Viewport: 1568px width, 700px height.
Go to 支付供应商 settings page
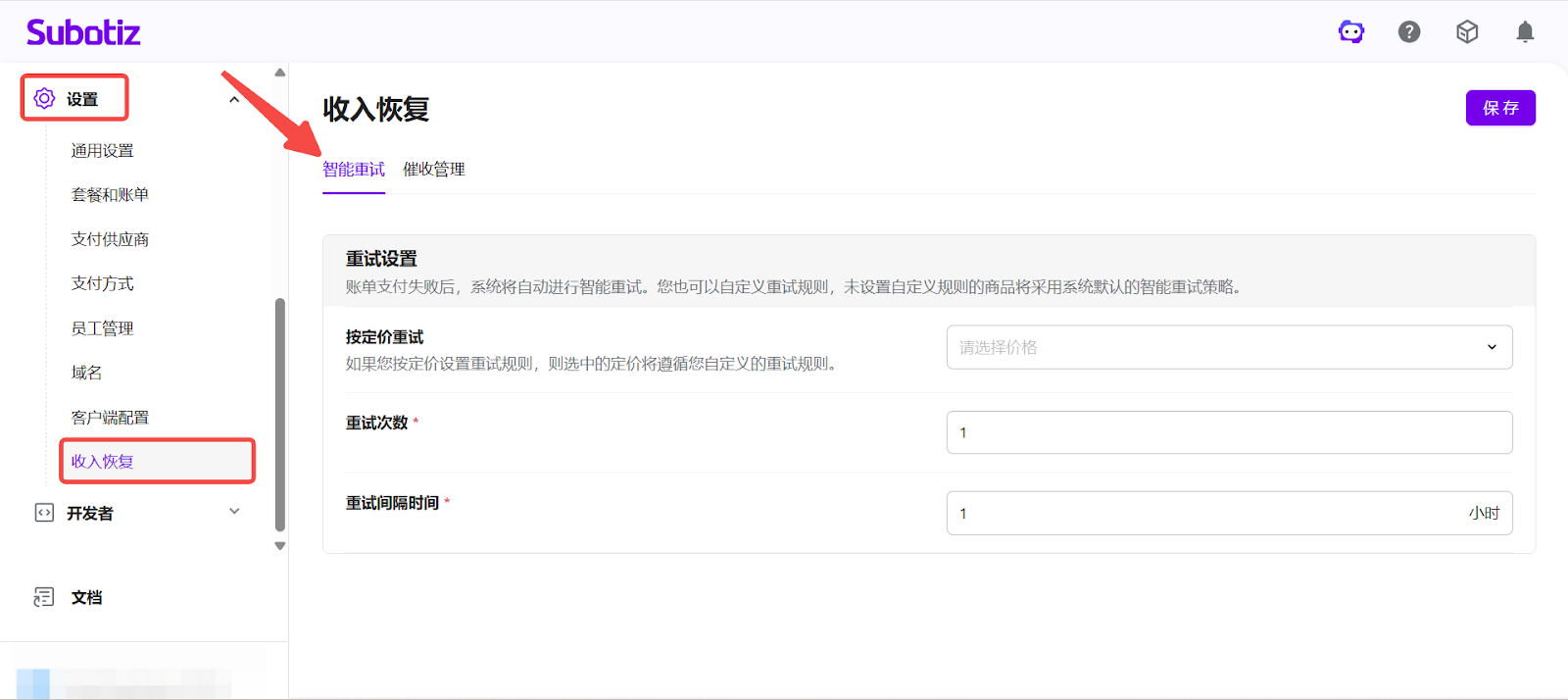tap(110, 239)
